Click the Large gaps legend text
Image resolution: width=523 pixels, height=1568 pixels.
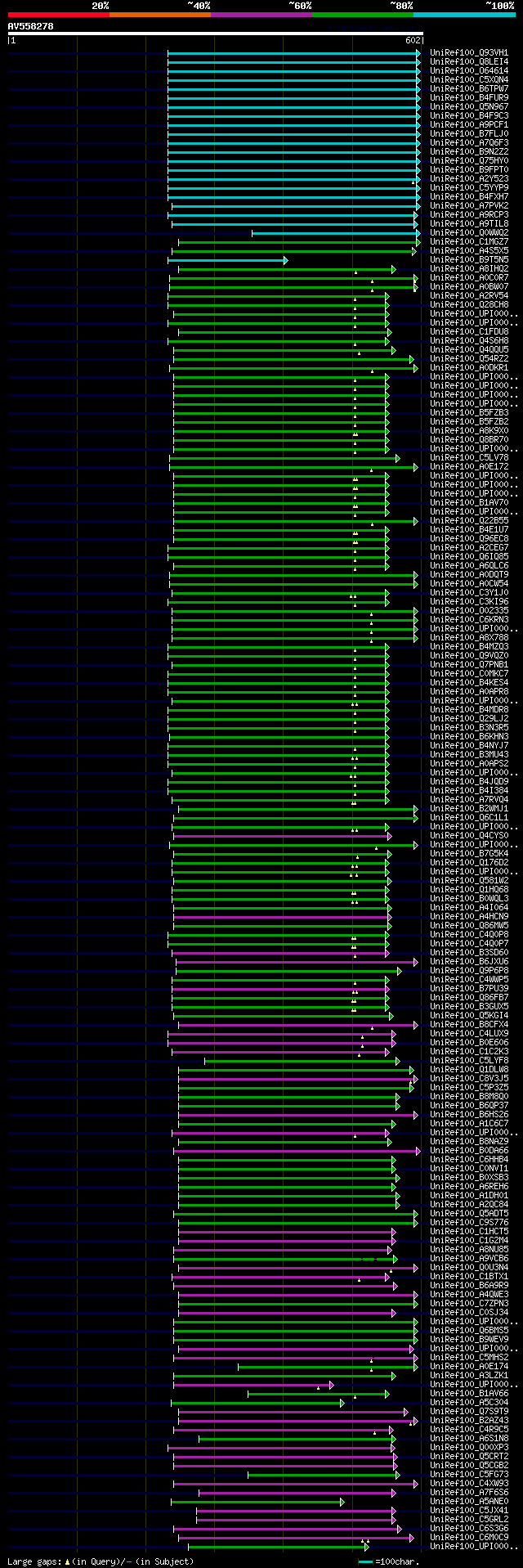tap(101, 1561)
